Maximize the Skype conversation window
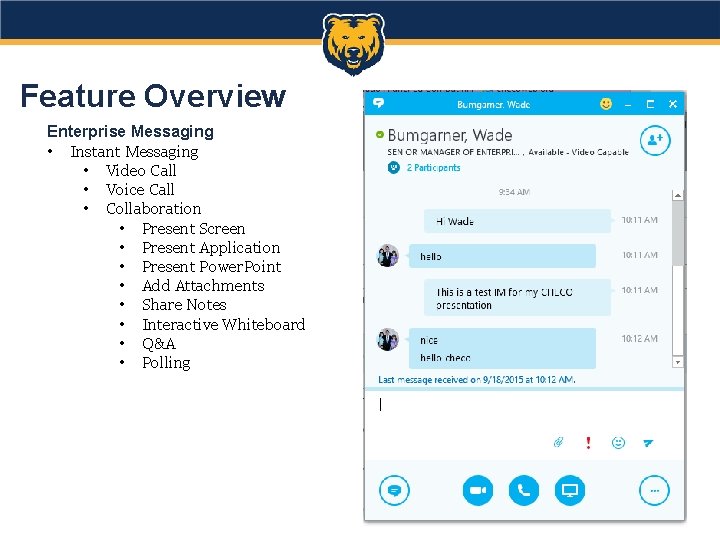The width and height of the screenshot is (720, 540). click(650, 104)
